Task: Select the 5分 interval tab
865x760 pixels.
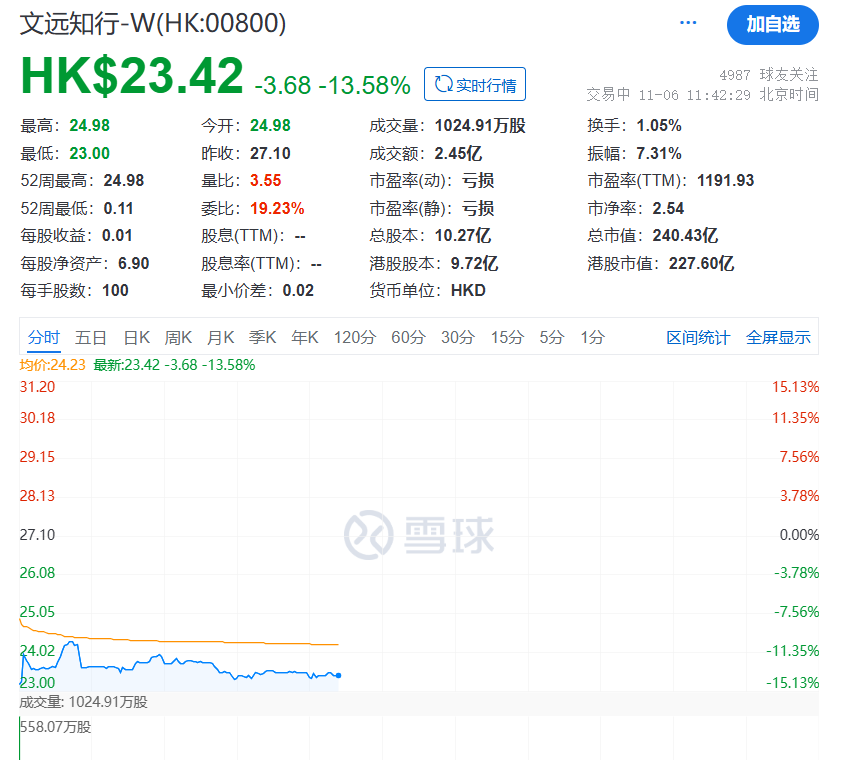Action: 550,338
